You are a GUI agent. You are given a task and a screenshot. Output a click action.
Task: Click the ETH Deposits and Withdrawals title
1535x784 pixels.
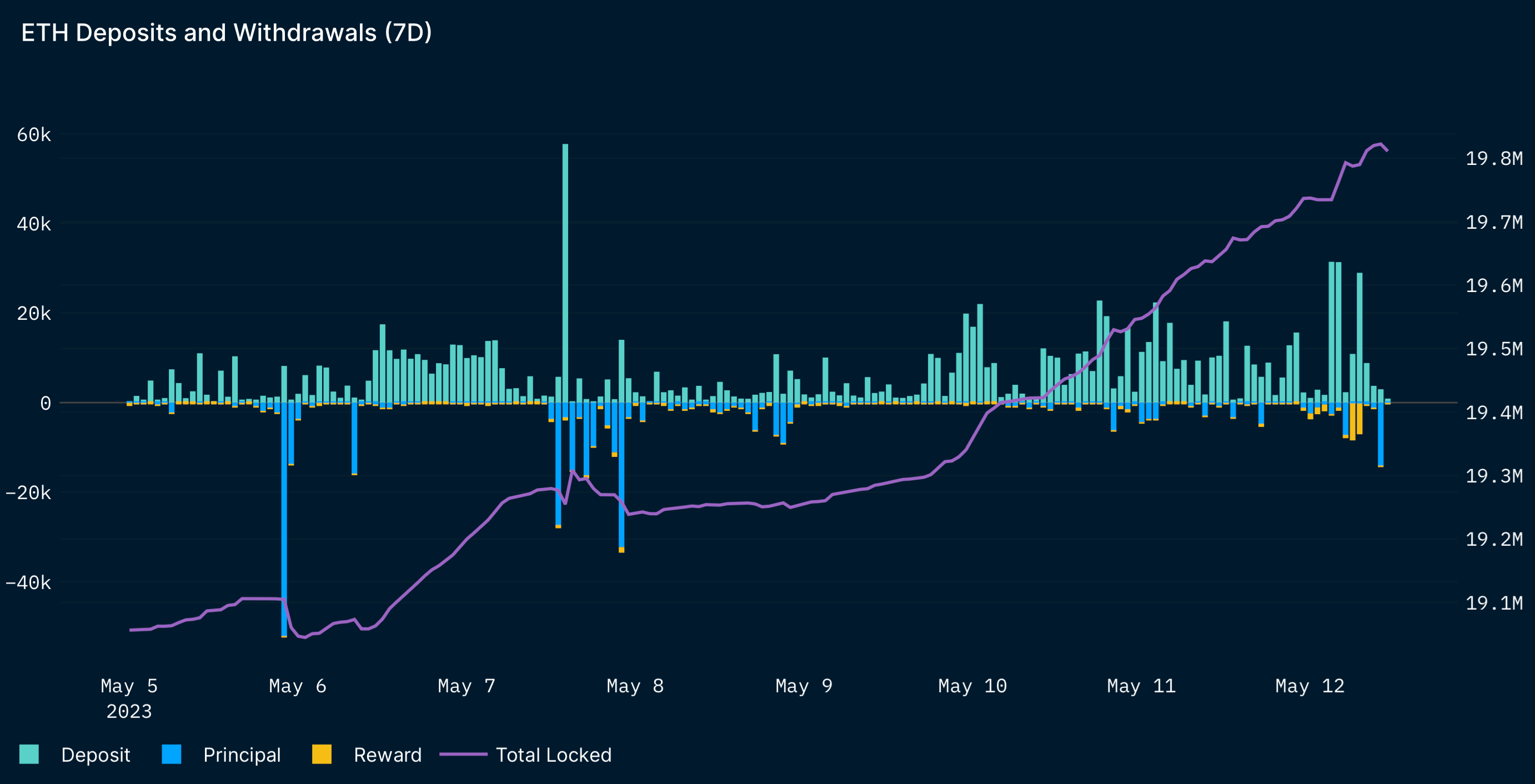point(227,33)
